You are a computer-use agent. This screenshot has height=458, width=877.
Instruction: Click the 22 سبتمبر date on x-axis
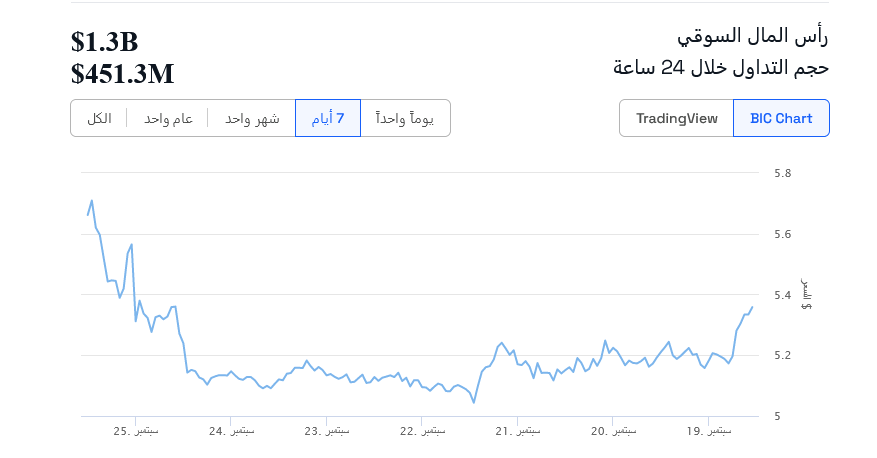pos(422,431)
